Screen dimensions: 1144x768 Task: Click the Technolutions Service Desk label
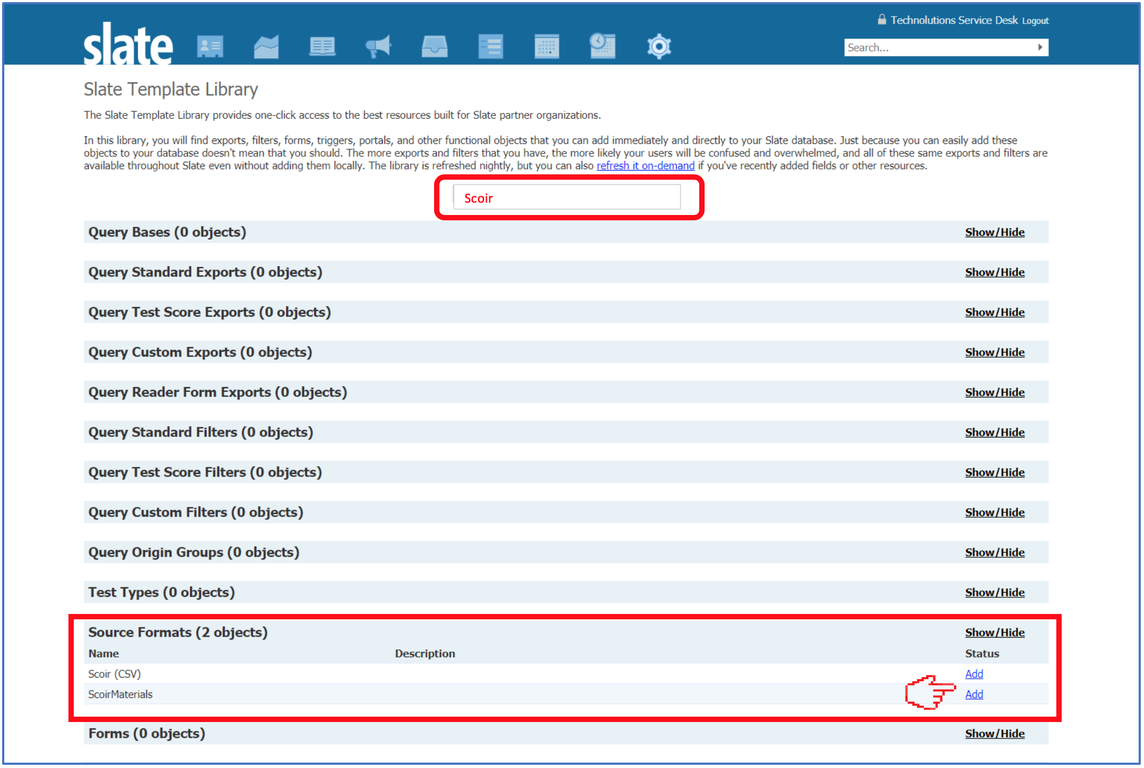point(954,20)
